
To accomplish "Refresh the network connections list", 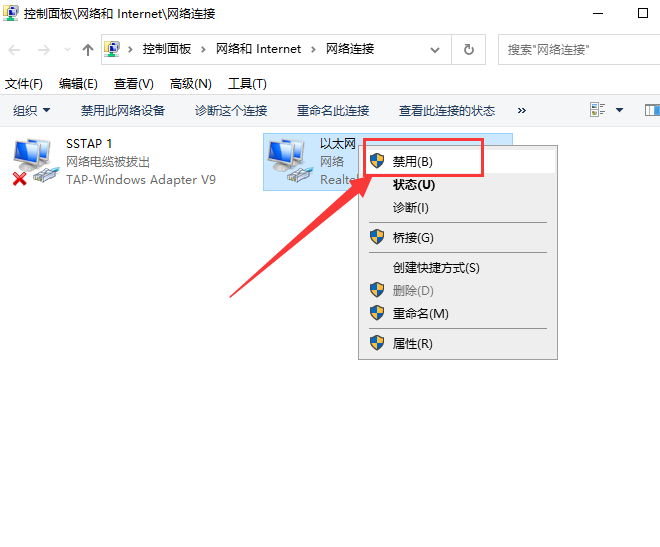I will tap(468, 49).
